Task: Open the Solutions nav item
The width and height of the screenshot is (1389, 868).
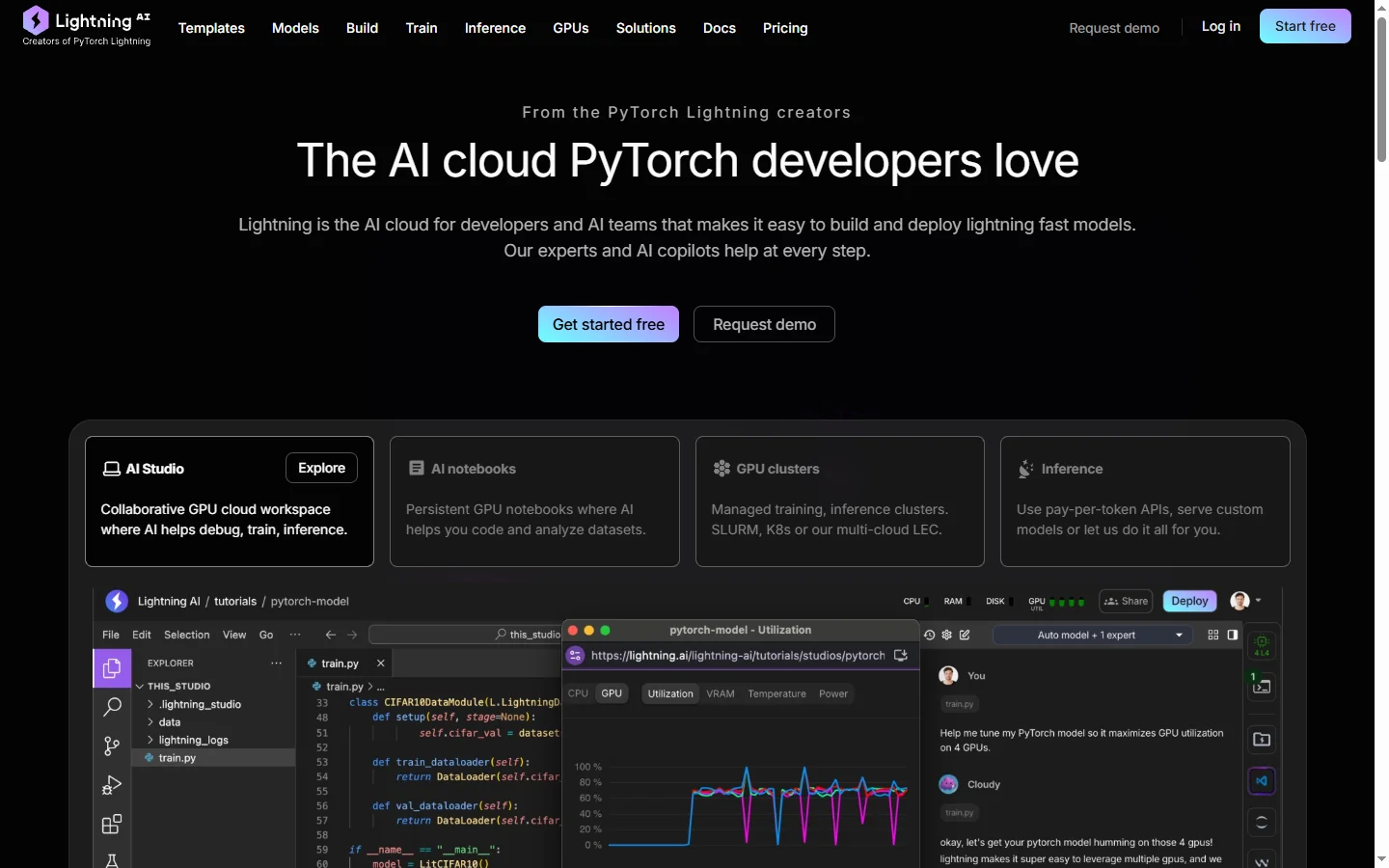Action: (x=646, y=28)
